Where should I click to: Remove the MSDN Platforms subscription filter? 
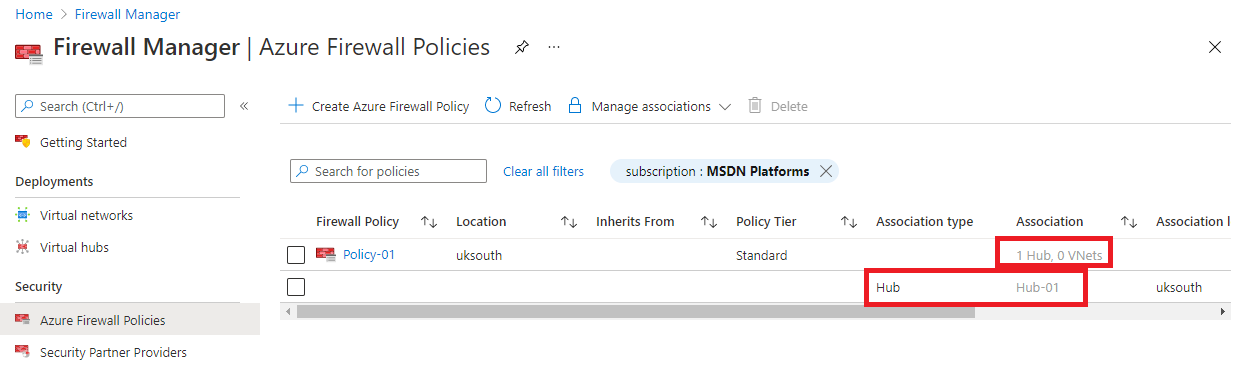(826, 171)
